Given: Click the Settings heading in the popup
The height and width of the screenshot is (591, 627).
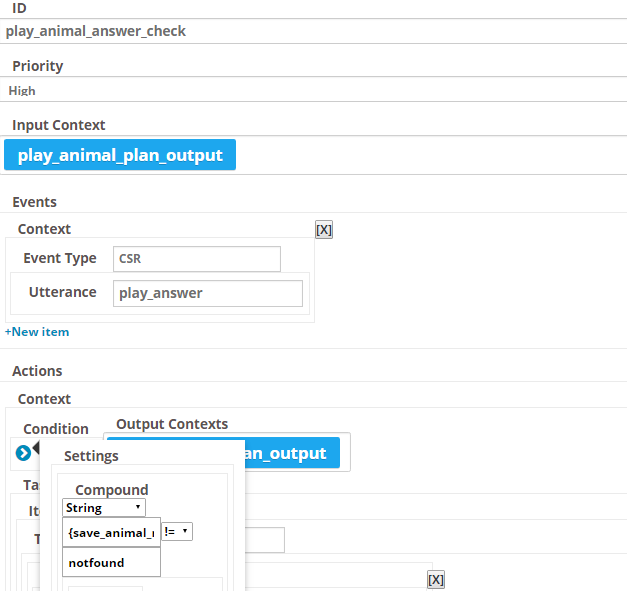Looking at the screenshot, I should pos(91,456).
